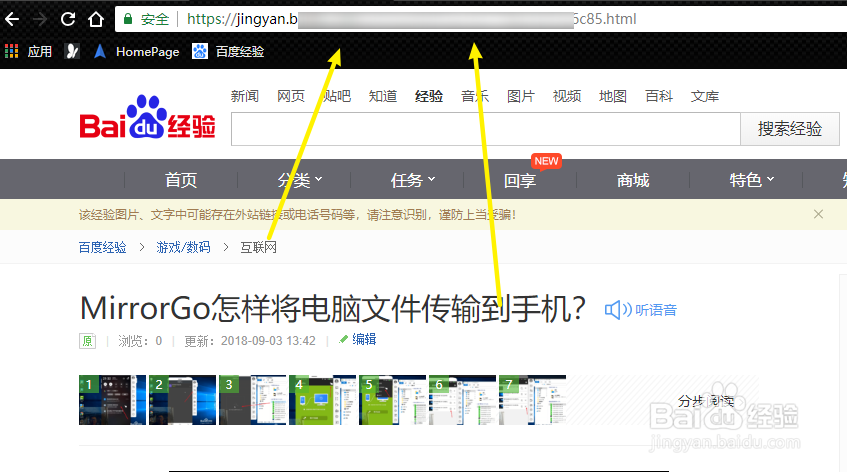Screen dimensions: 847x472
Task: Click the experience search input box
Action: tap(486, 129)
